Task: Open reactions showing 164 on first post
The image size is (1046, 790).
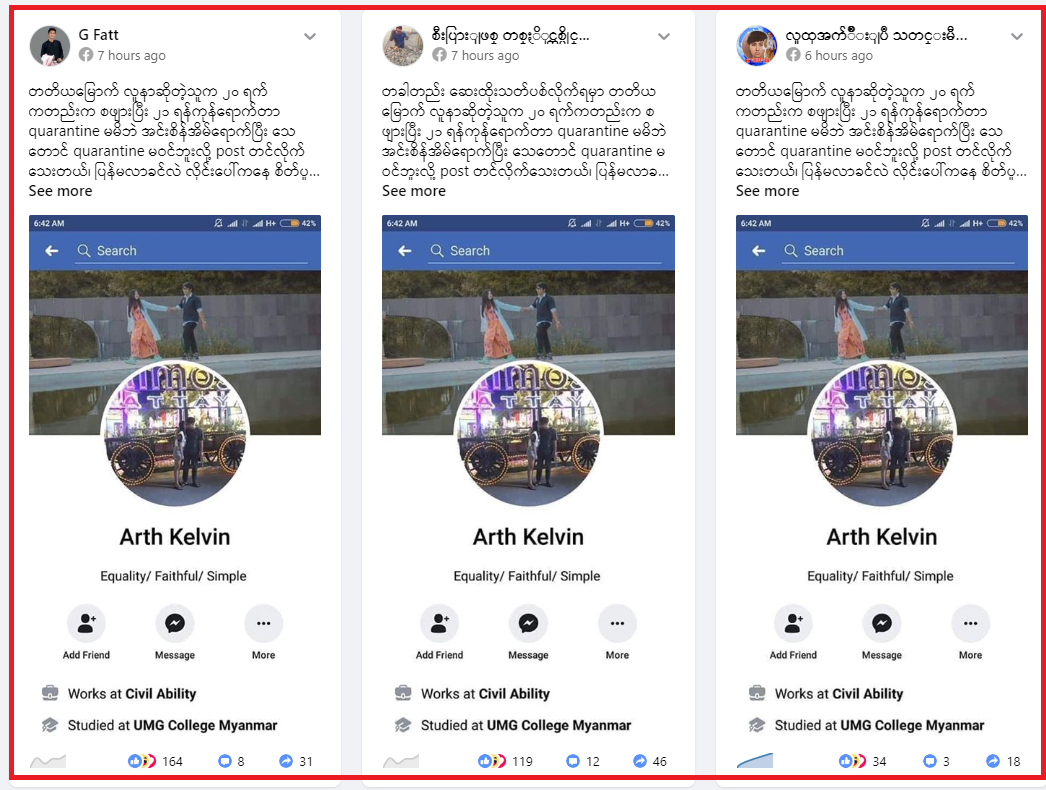Action: (x=155, y=761)
